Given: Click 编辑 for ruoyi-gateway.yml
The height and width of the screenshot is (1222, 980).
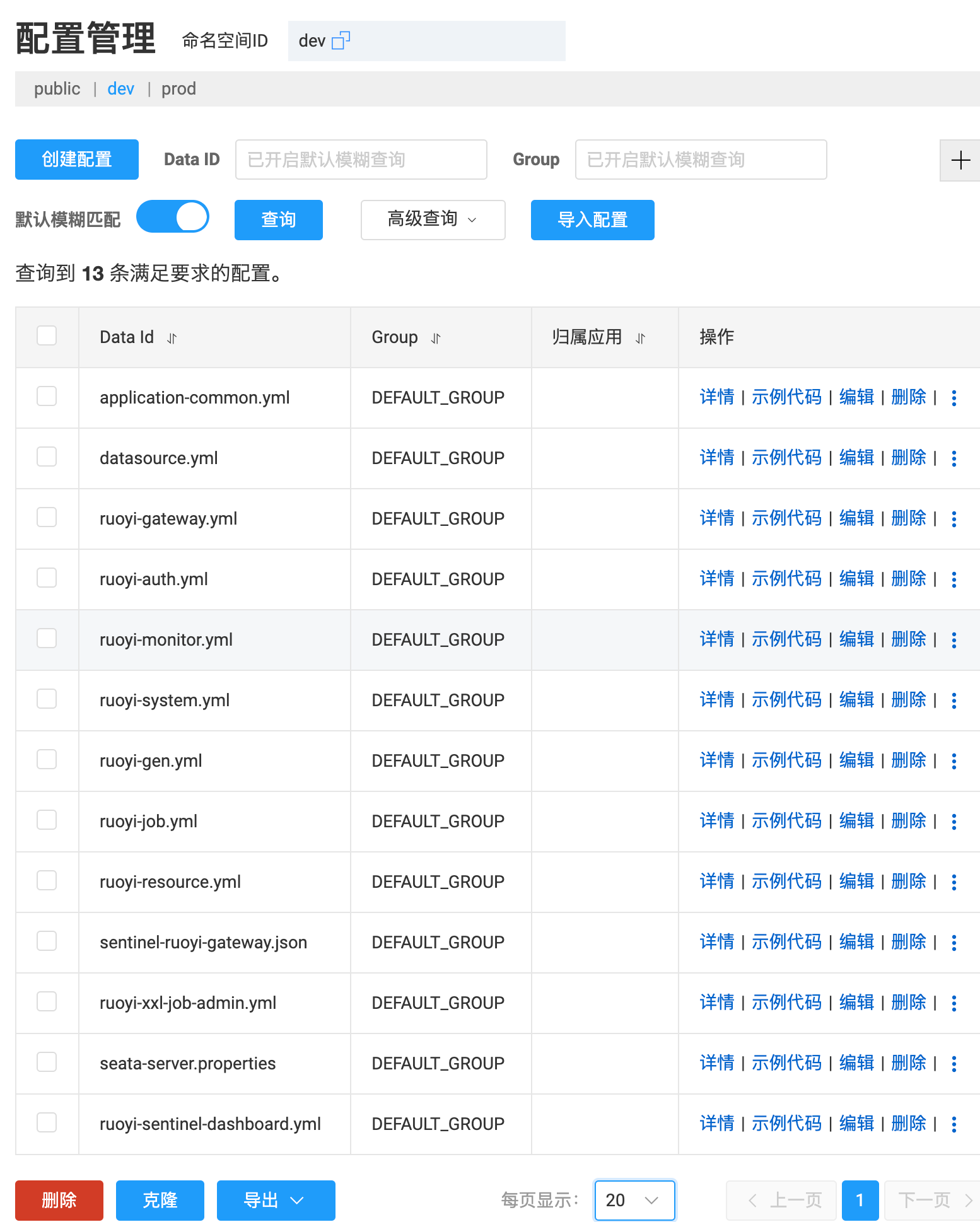Looking at the screenshot, I should click(x=856, y=518).
